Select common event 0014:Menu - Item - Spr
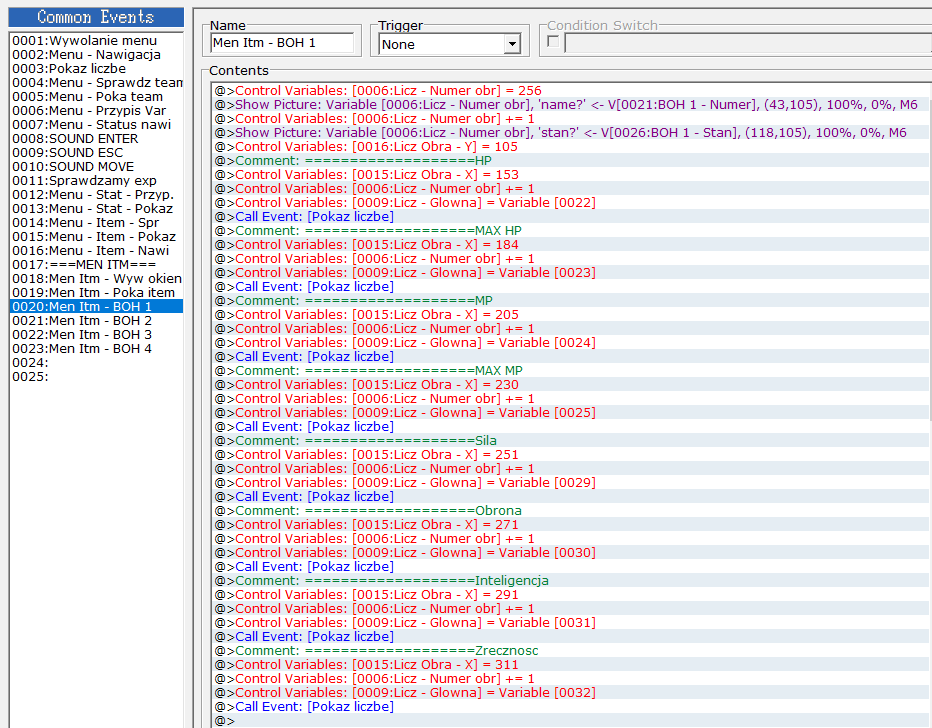932x728 pixels. (x=97, y=223)
